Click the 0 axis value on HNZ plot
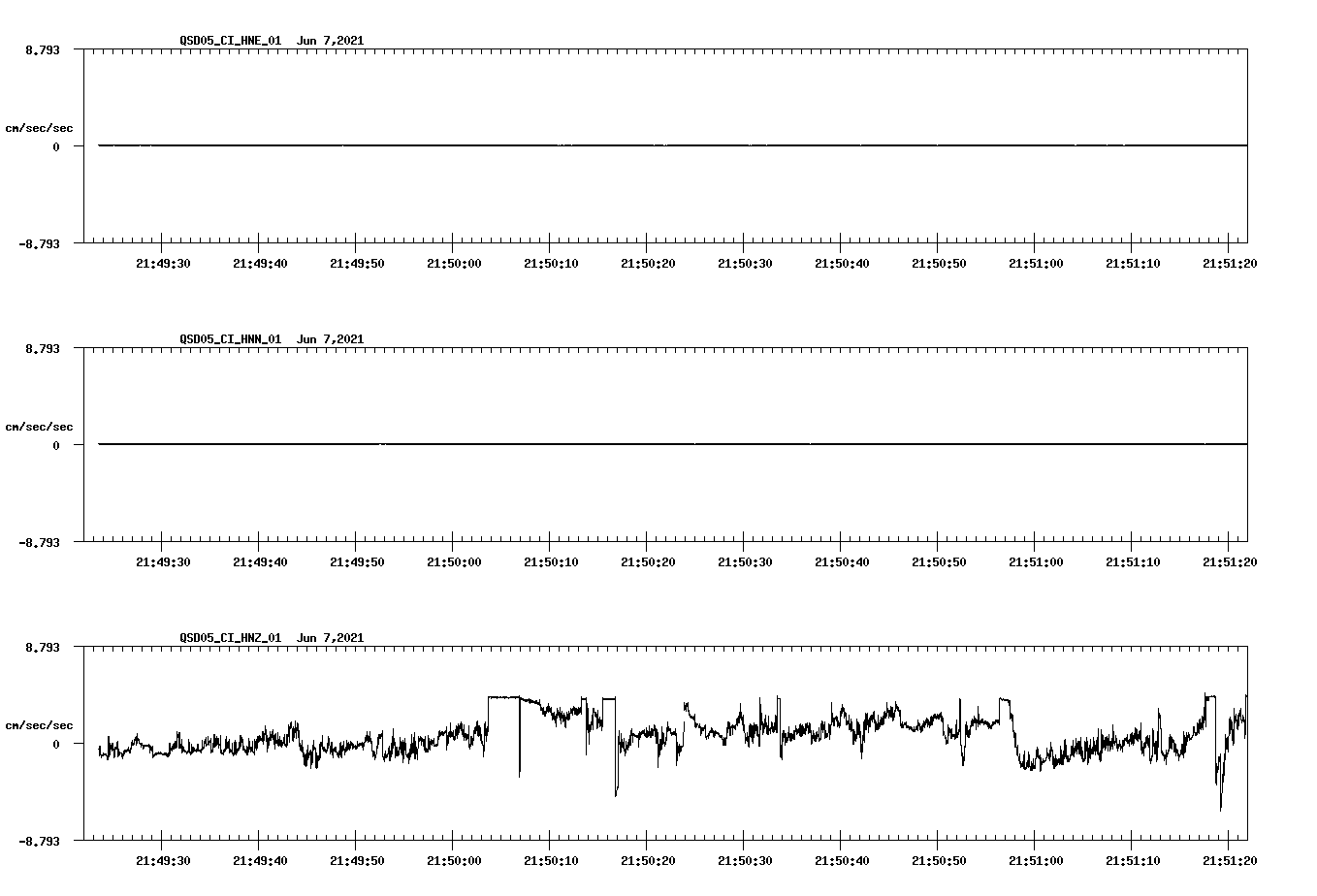 tap(56, 744)
